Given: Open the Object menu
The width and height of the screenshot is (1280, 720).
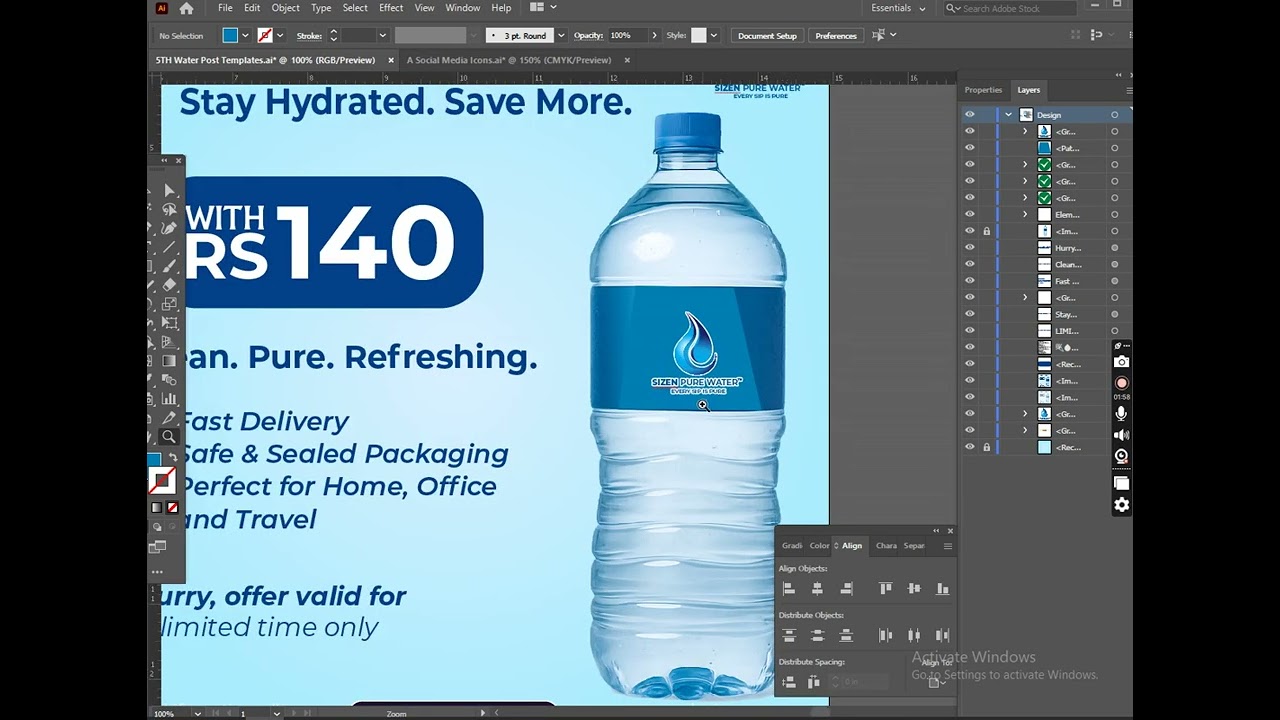Looking at the screenshot, I should pyautogui.click(x=285, y=8).
